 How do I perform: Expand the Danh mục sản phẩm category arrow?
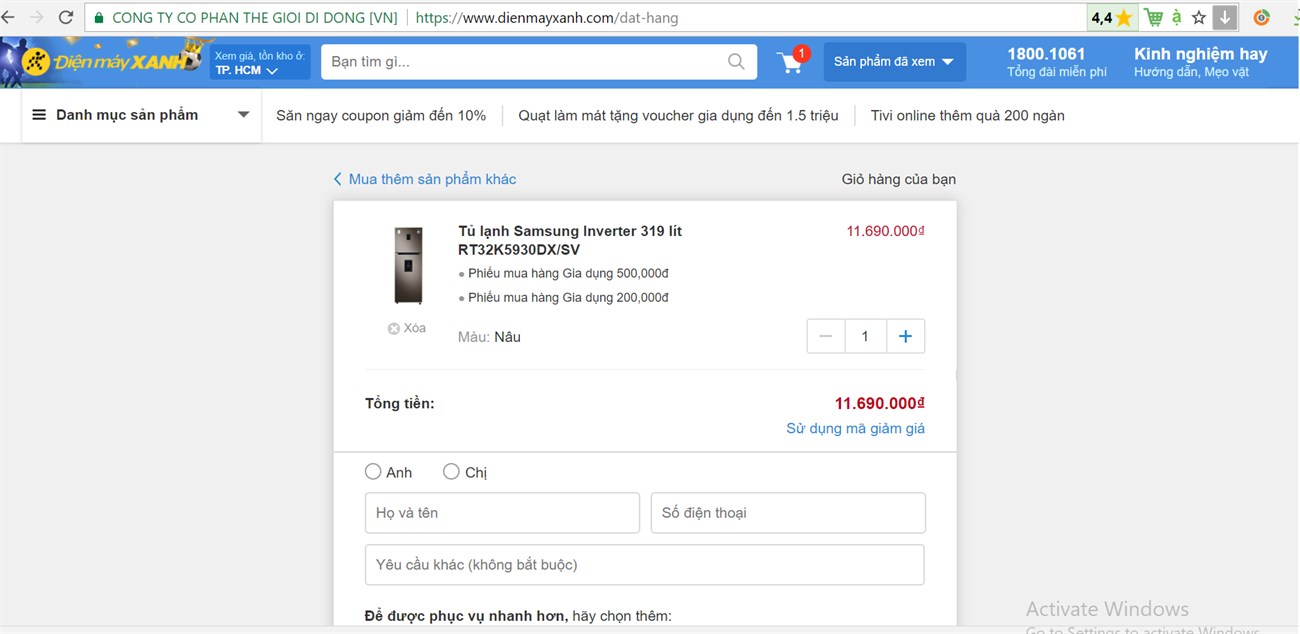[243, 115]
